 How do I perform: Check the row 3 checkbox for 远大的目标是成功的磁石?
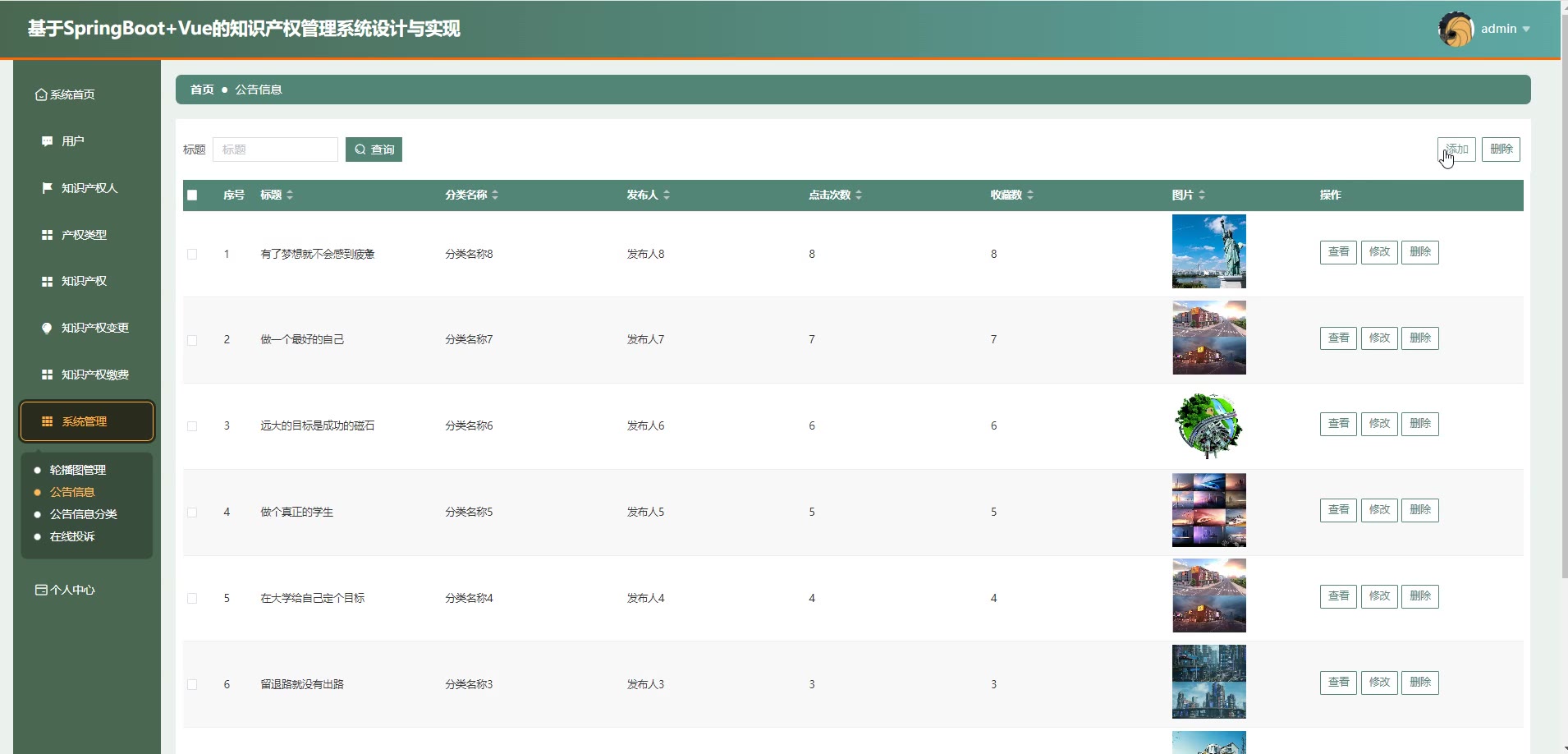[x=192, y=426]
